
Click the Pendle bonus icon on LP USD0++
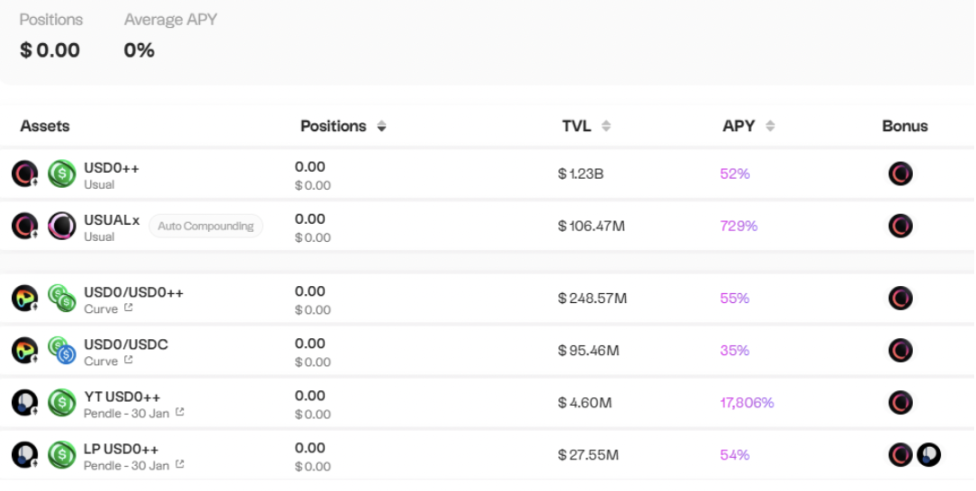point(929,455)
